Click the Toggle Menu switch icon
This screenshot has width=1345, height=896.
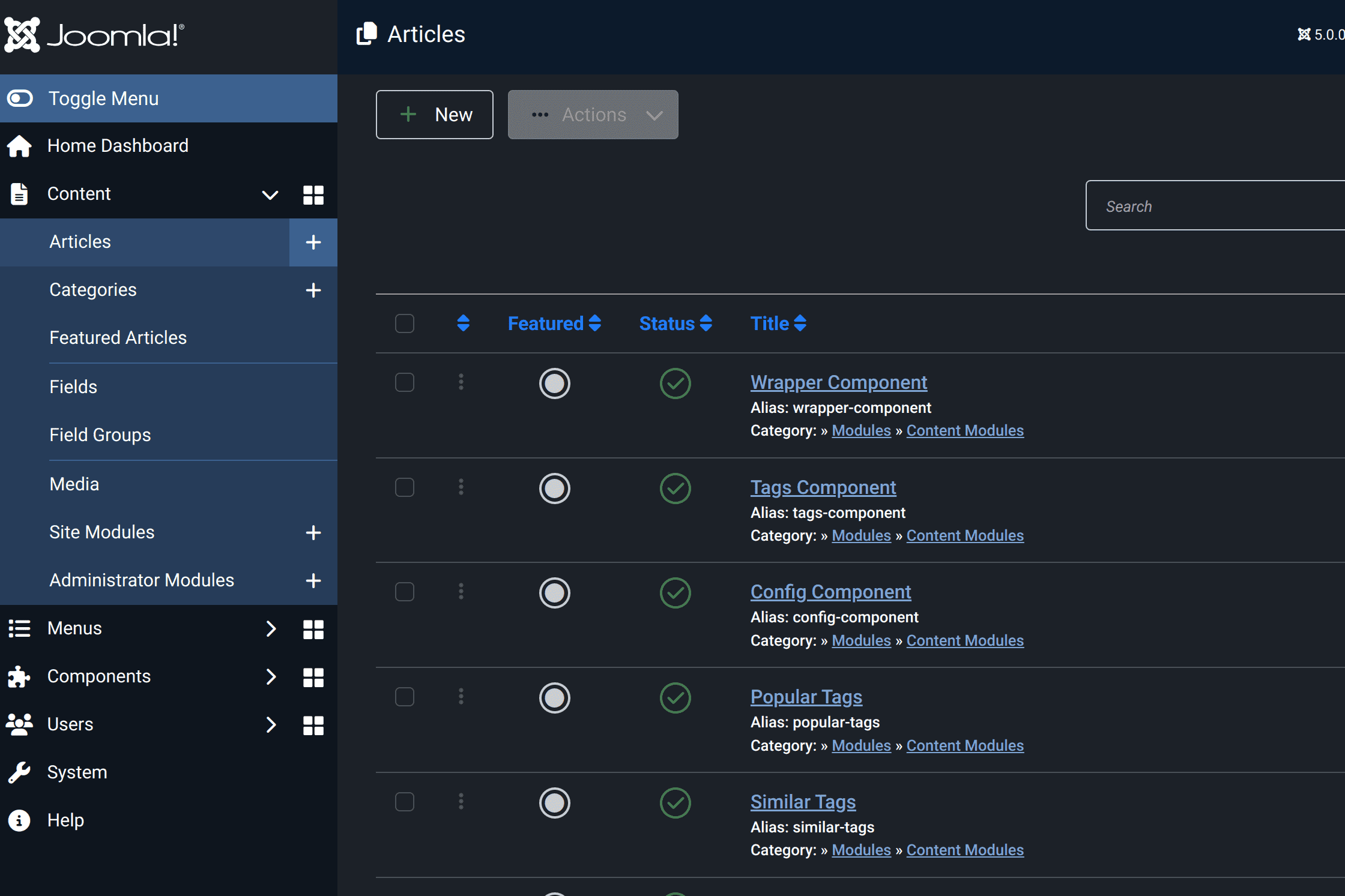click(x=20, y=98)
